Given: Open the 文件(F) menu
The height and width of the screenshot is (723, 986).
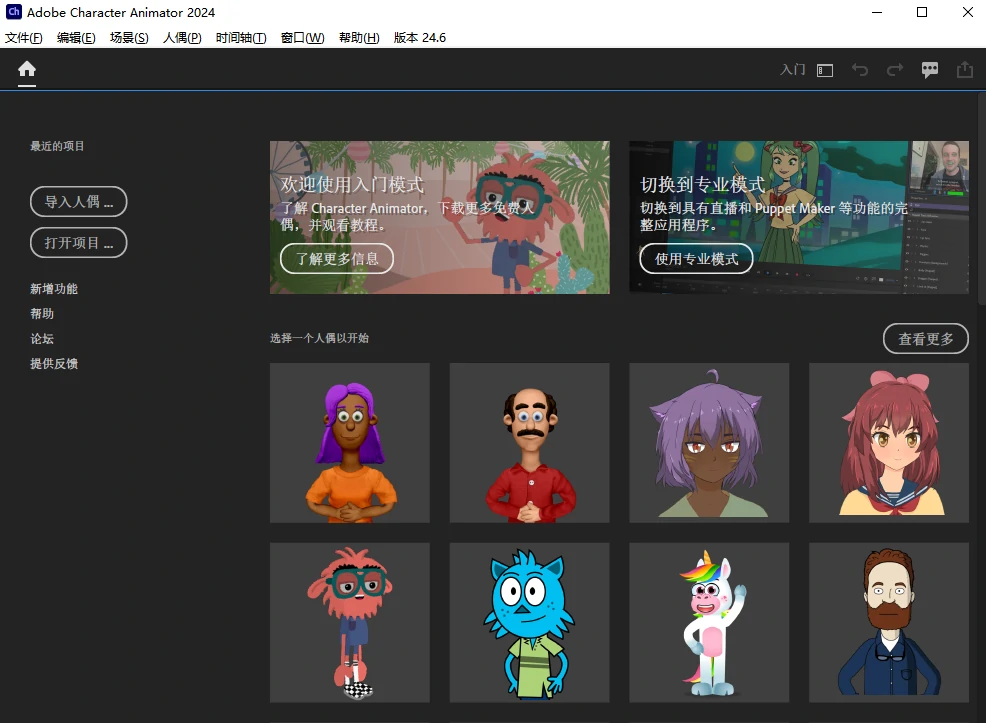Looking at the screenshot, I should click(24, 38).
